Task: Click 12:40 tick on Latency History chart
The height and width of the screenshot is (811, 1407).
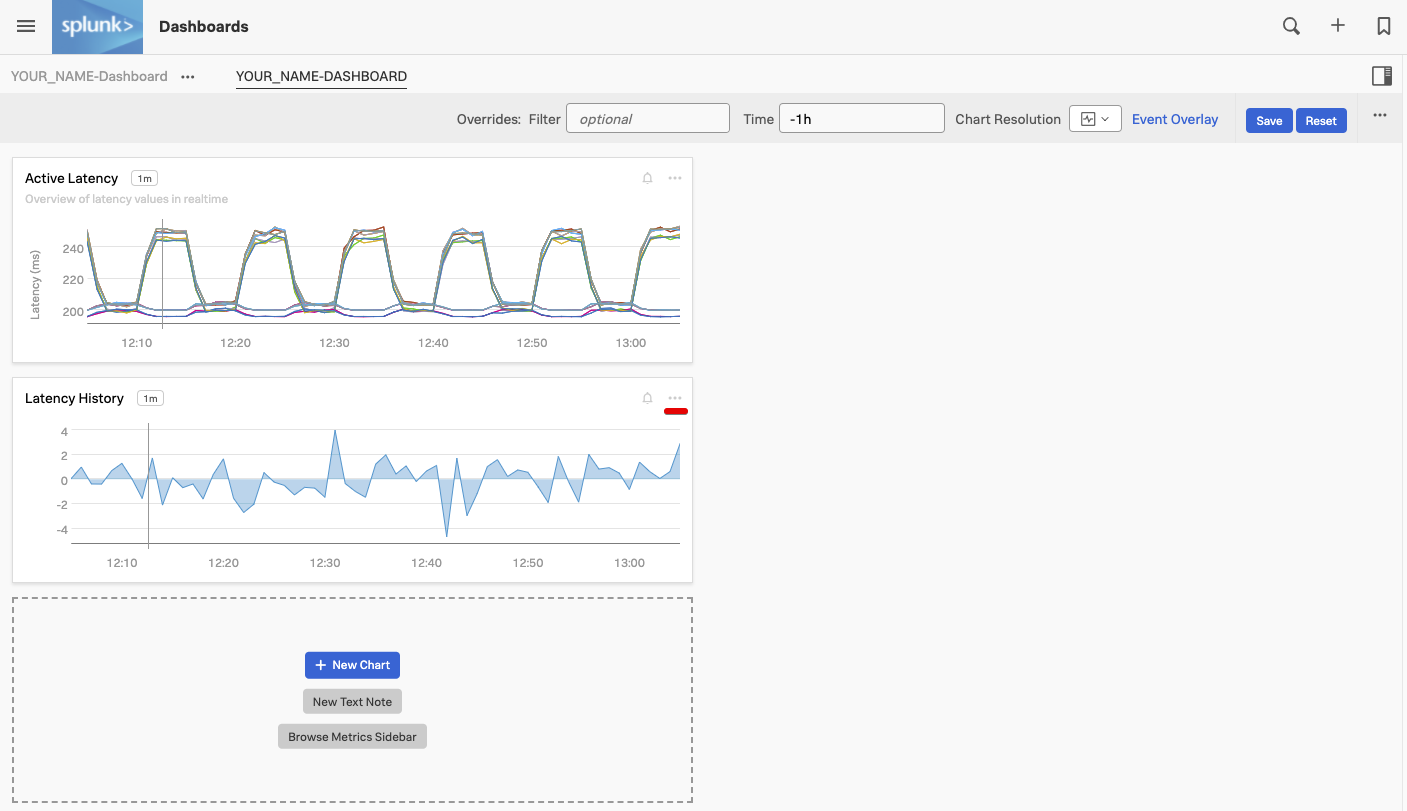Action: 426,563
